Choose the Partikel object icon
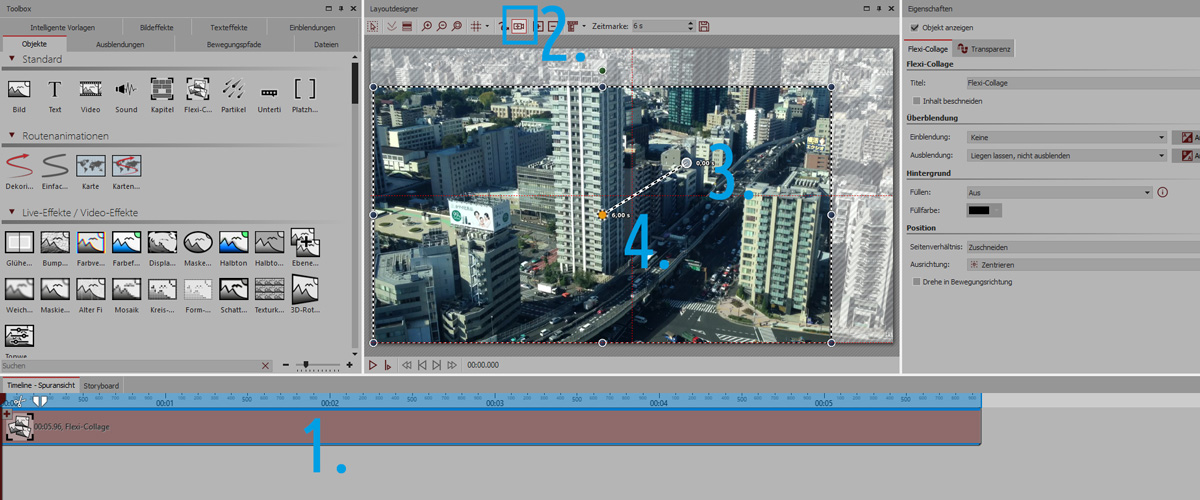The image size is (1200, 500). (233, 91)
